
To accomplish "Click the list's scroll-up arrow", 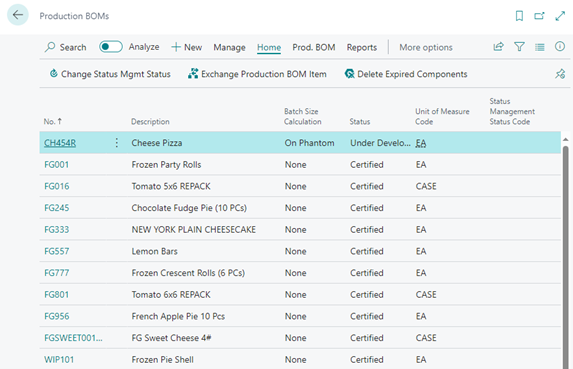I will [x=565, y=139].
